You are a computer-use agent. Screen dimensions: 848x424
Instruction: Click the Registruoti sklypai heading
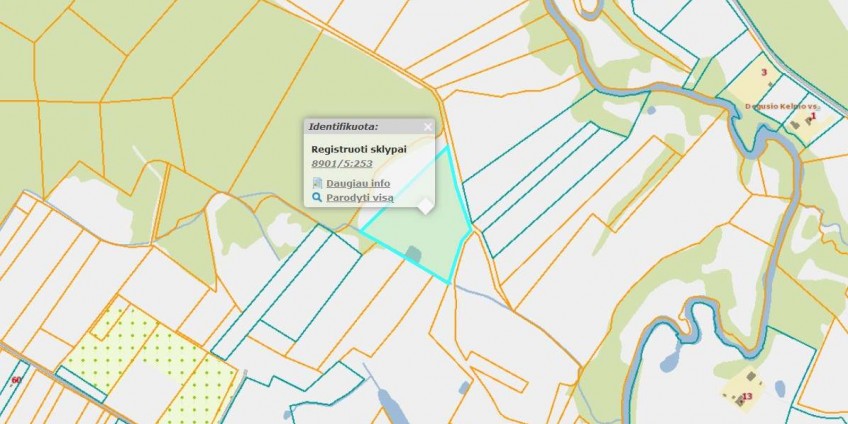(359, 149)
